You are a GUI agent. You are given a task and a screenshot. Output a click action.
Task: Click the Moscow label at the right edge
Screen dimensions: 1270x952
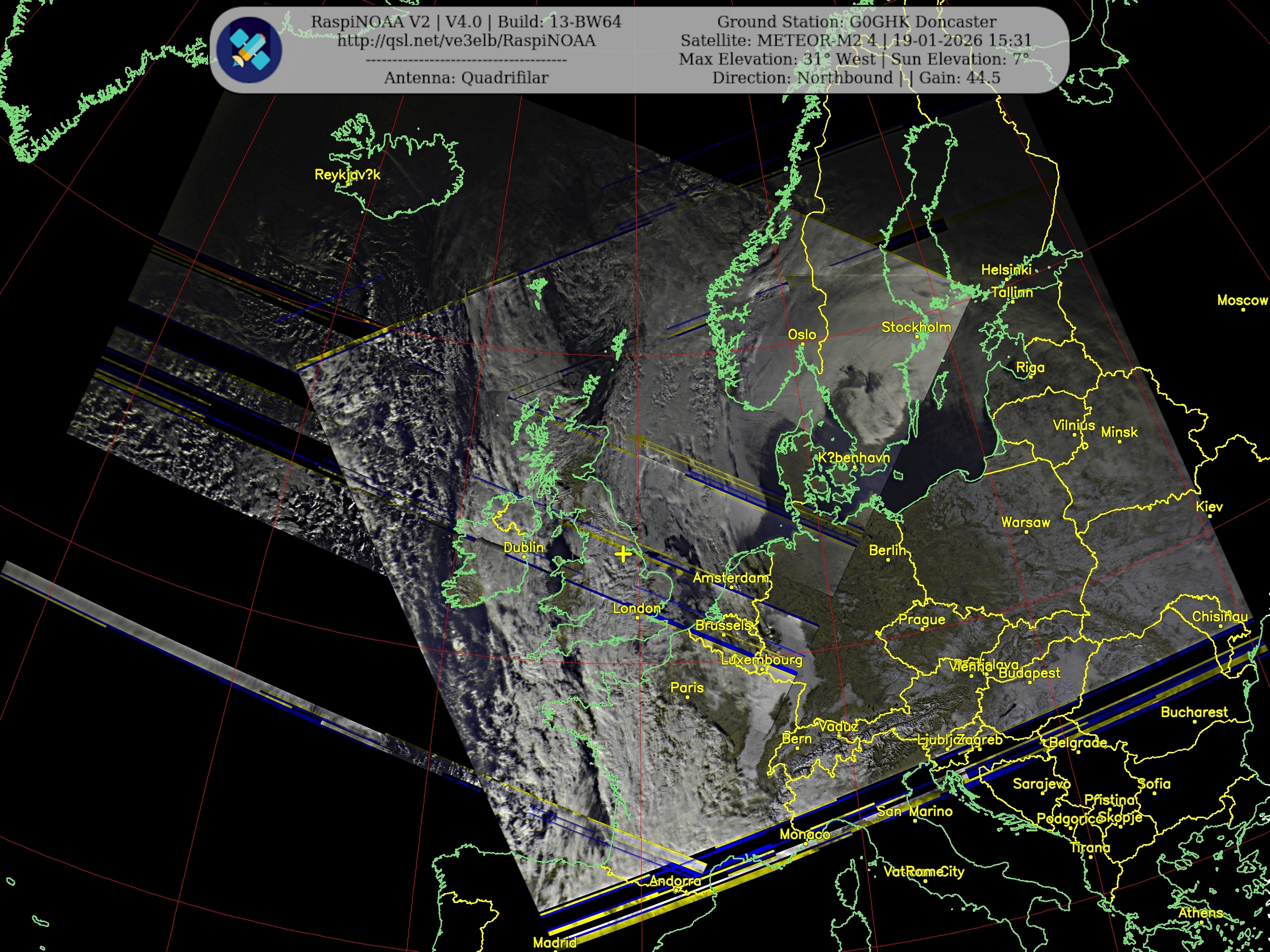coord(1242,300)
